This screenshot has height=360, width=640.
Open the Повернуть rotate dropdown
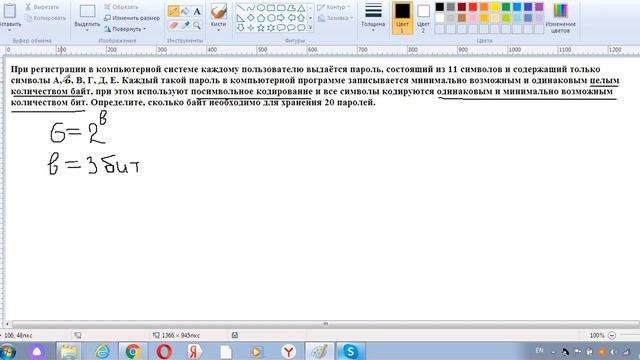click(125, 29)
